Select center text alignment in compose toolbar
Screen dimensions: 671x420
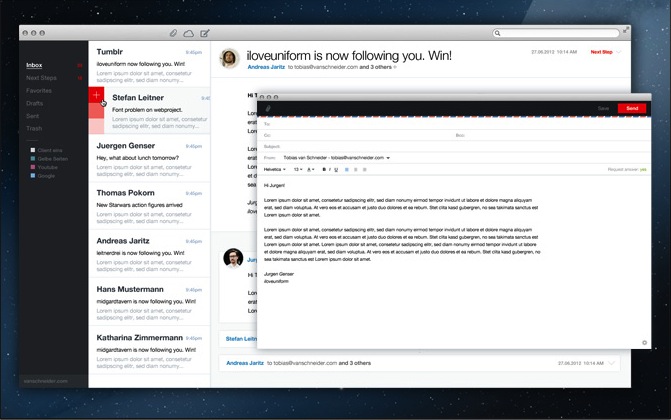click(x=356, y=170)
